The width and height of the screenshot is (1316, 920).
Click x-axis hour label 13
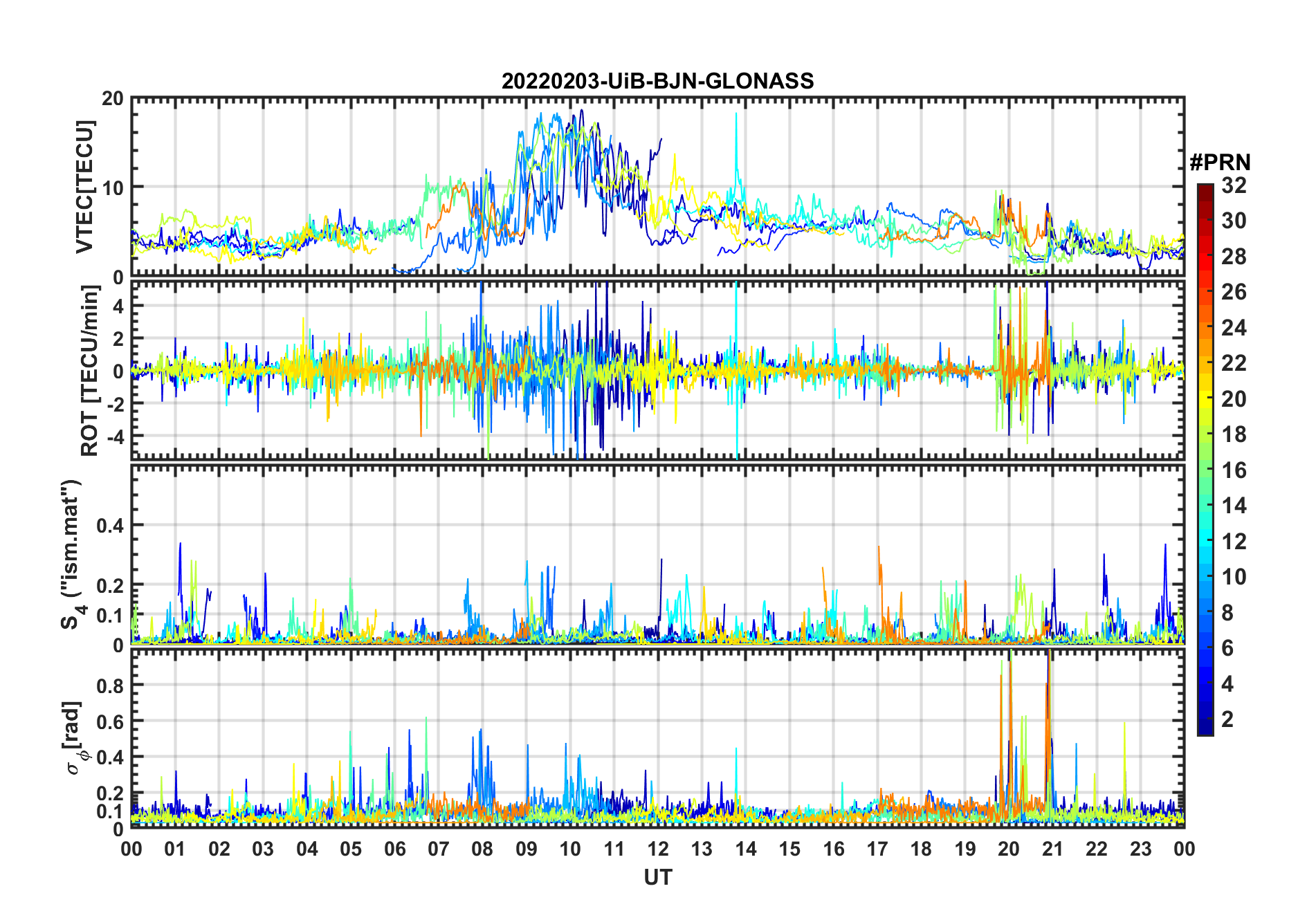click(x=702, y=849)
